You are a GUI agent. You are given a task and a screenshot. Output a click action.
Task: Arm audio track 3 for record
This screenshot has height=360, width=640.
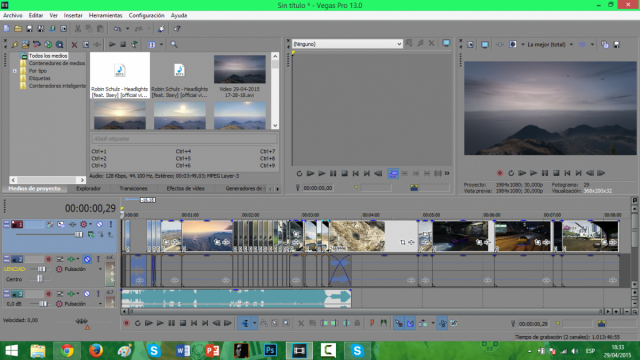coord(49,294)
